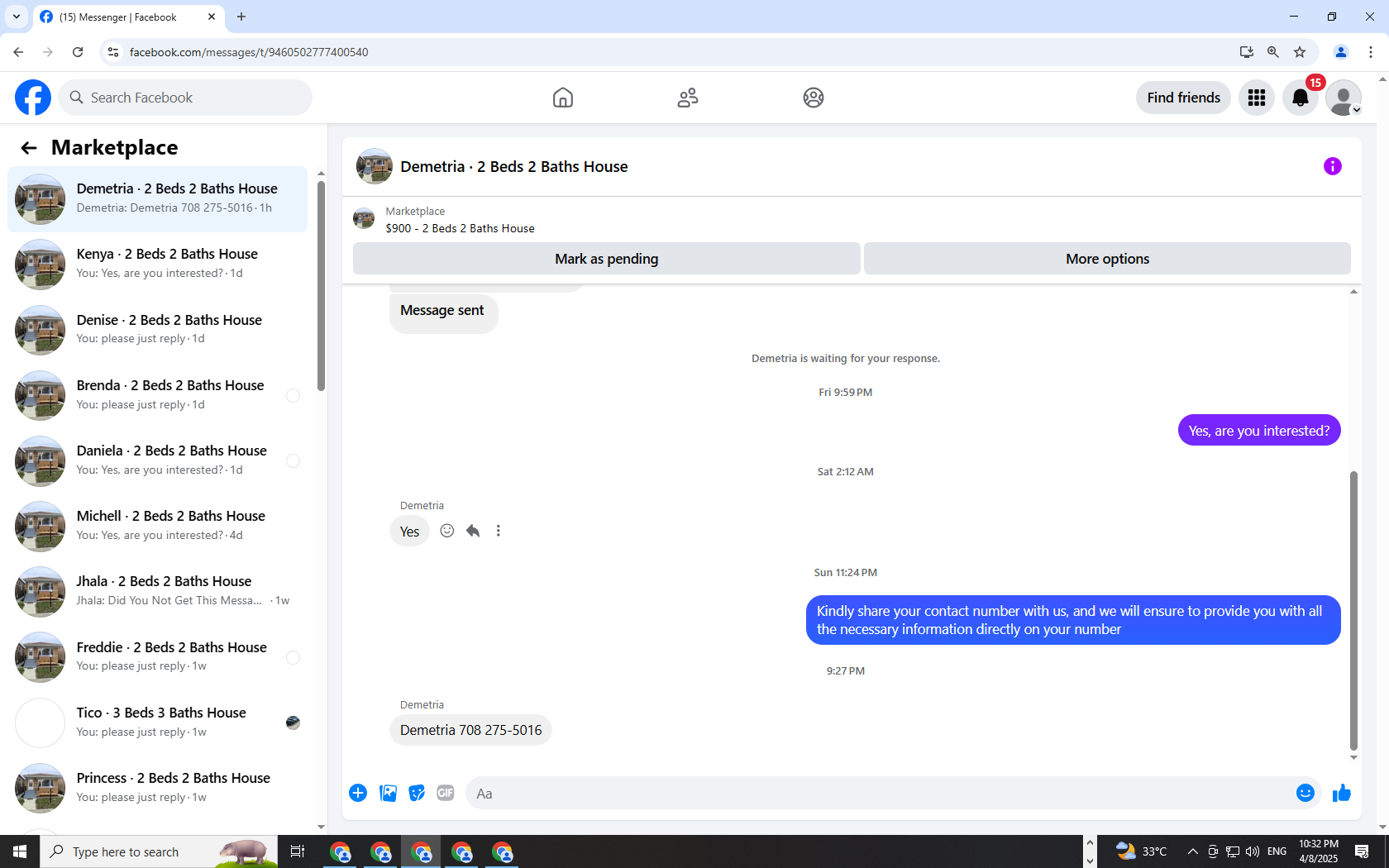Click the Search Facebook field
The image size is (1389, 868).
[185, 98]
